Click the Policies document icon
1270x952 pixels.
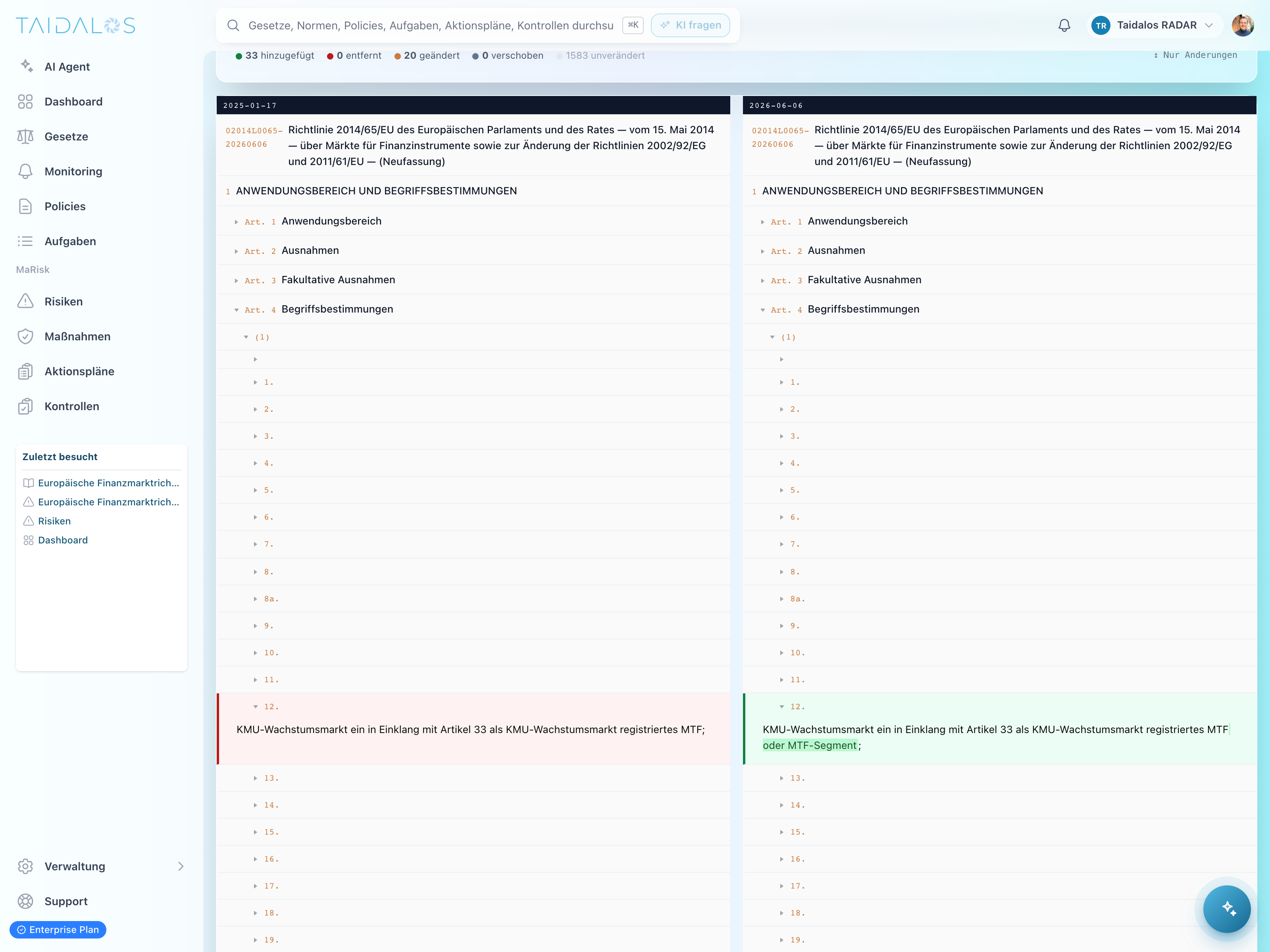pyautogui.click(x=25, y=207)
